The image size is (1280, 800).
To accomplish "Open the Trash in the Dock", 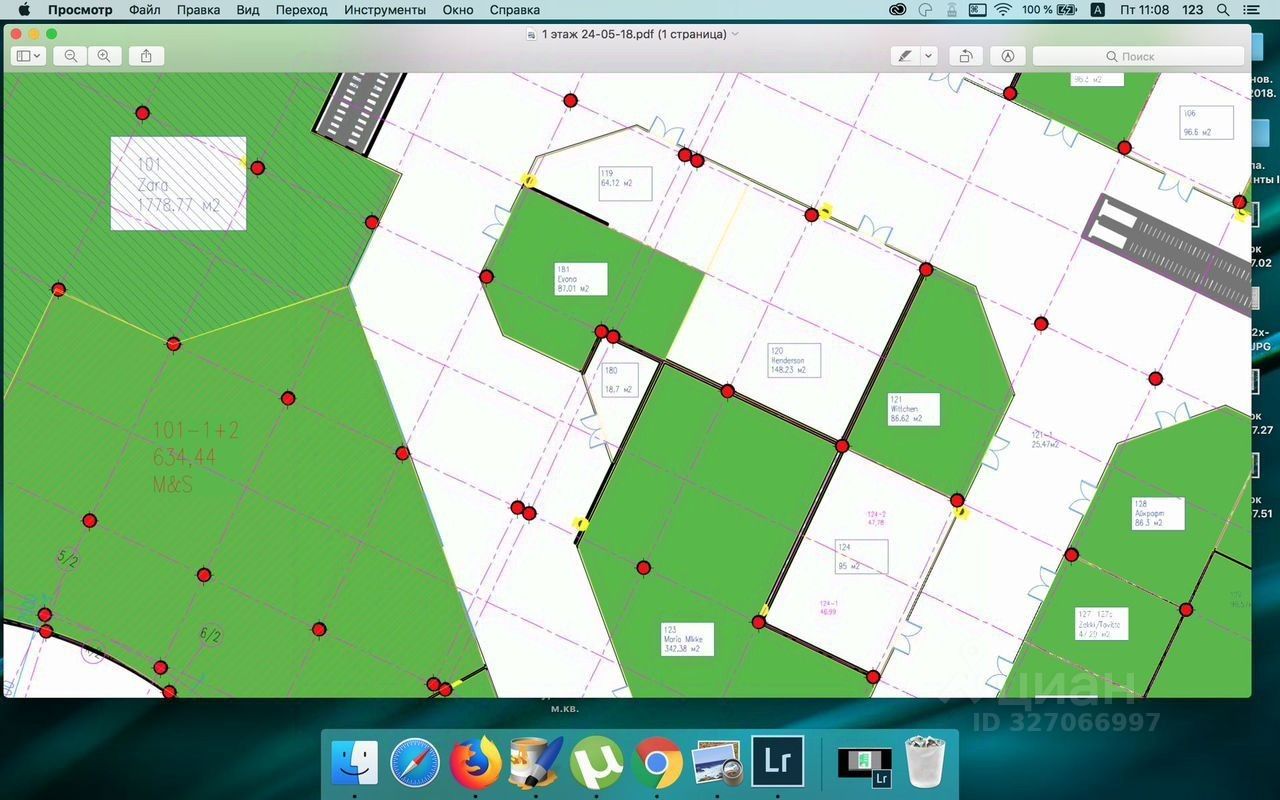I will [925, 763].
